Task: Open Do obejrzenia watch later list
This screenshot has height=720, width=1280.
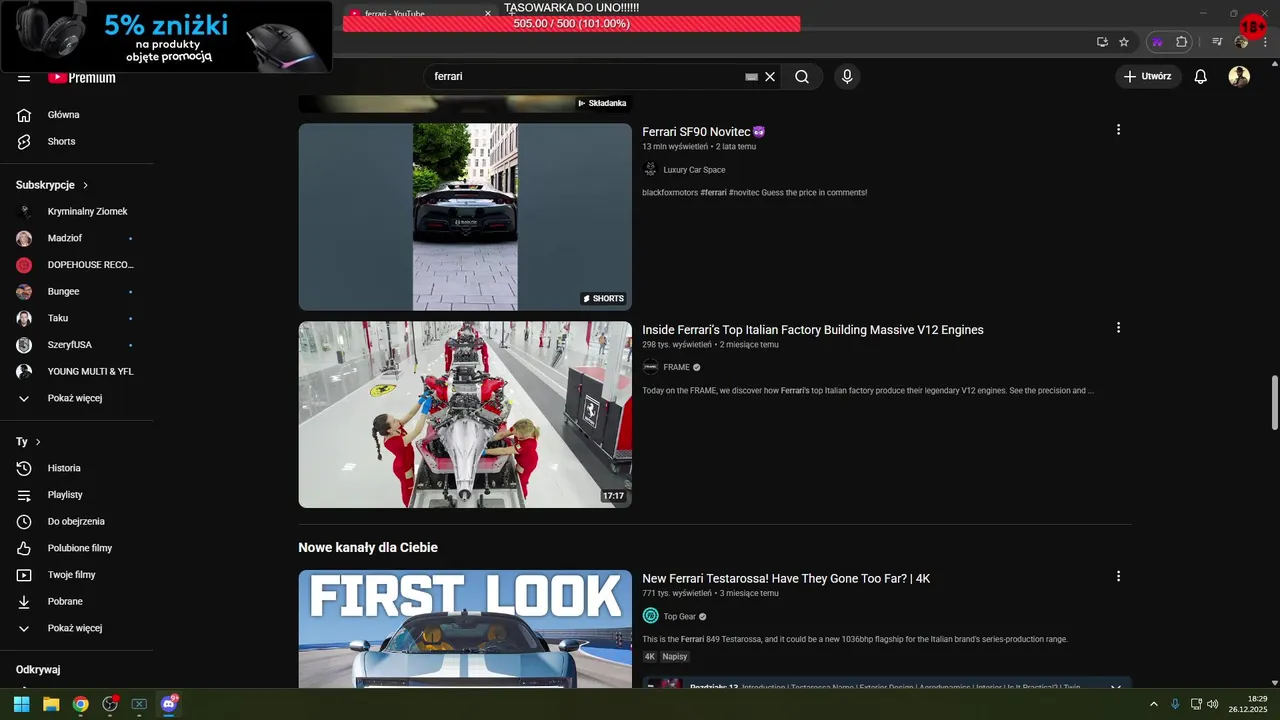Action: tap(77, 522)
